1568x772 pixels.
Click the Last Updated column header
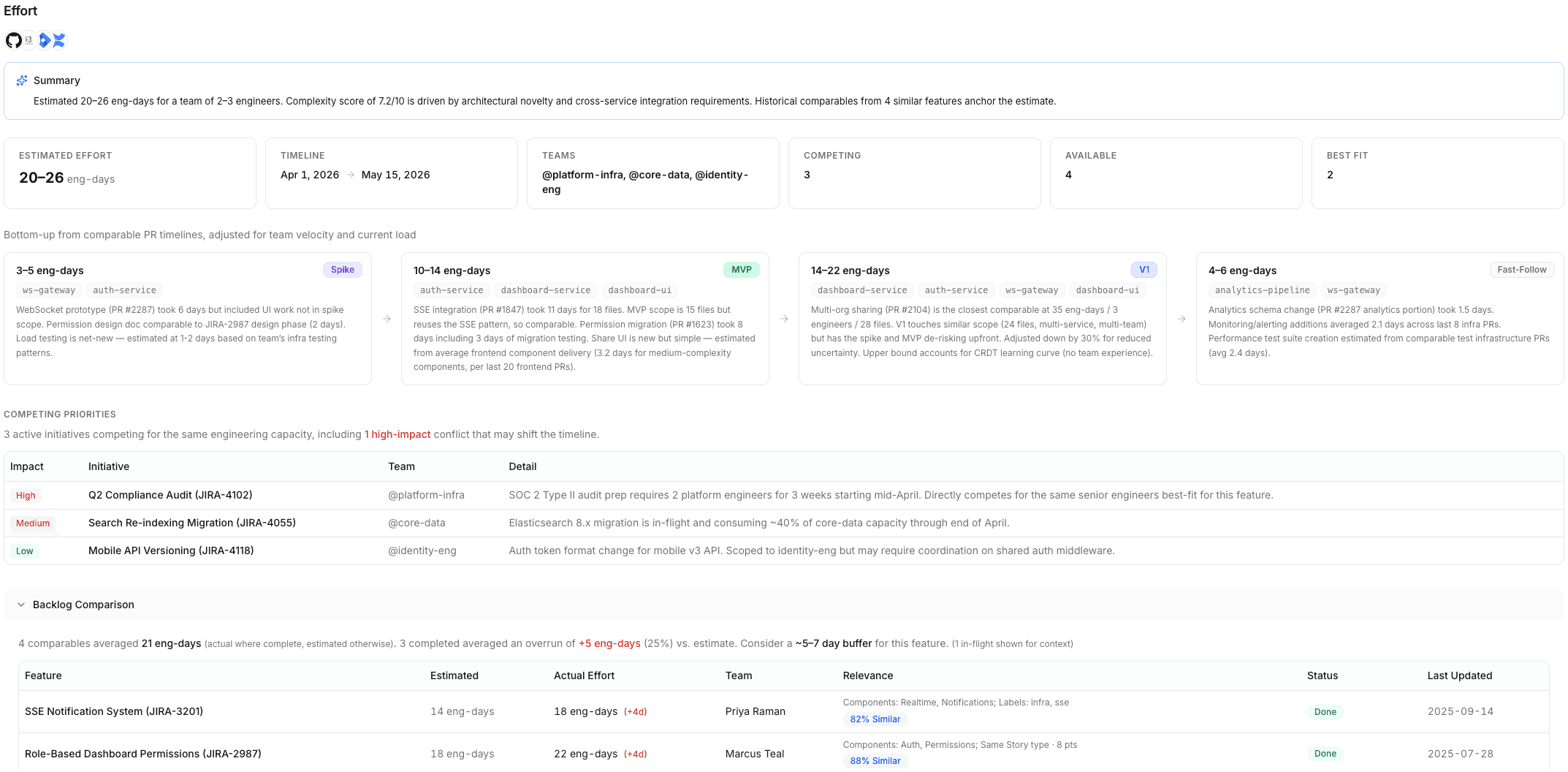(x=1460, y=675)
